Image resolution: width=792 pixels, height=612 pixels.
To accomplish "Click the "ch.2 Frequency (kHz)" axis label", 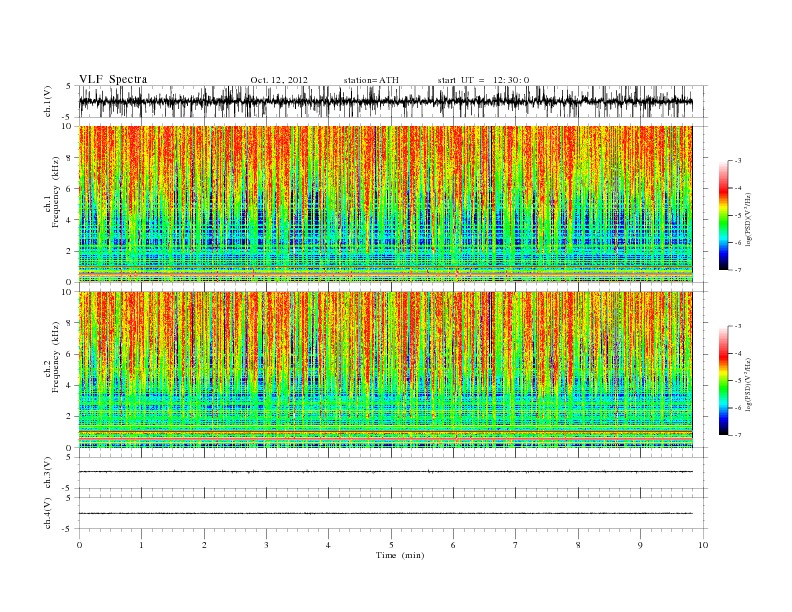I will click(x=52, y=356).
